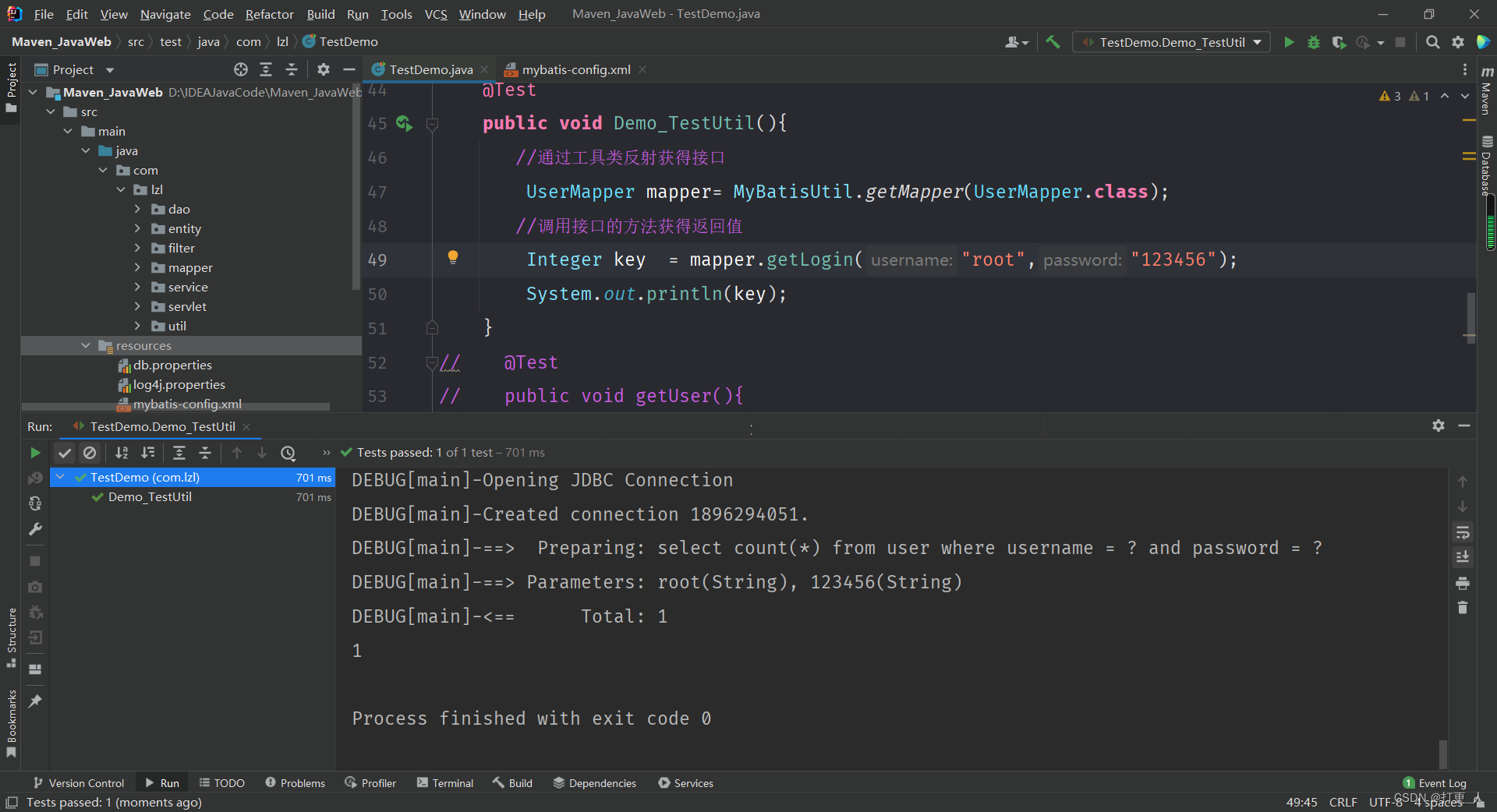Switch to the mybatis-config.xml editor tab
This screenshot has width=1497, height=812.
click(575, 69)
